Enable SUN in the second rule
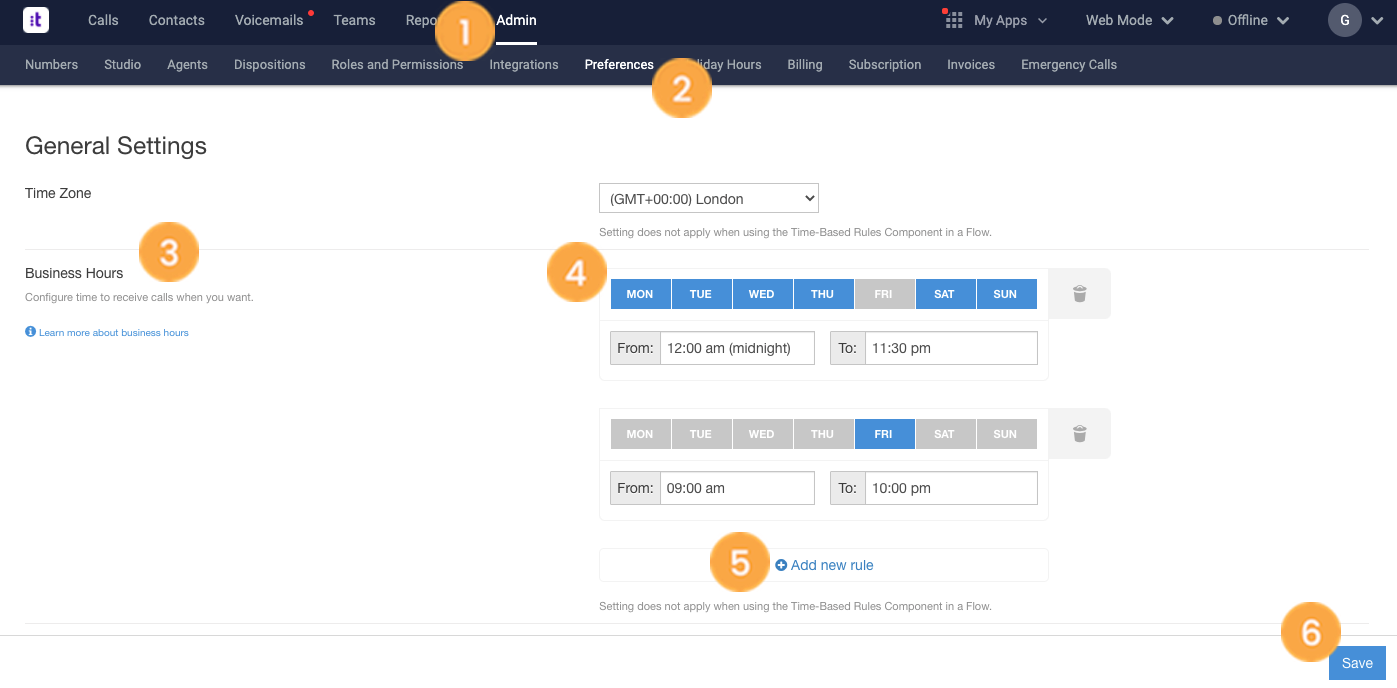This screenshot has width=1397, height=688. pyautogui.click(x=1006, y=434)
